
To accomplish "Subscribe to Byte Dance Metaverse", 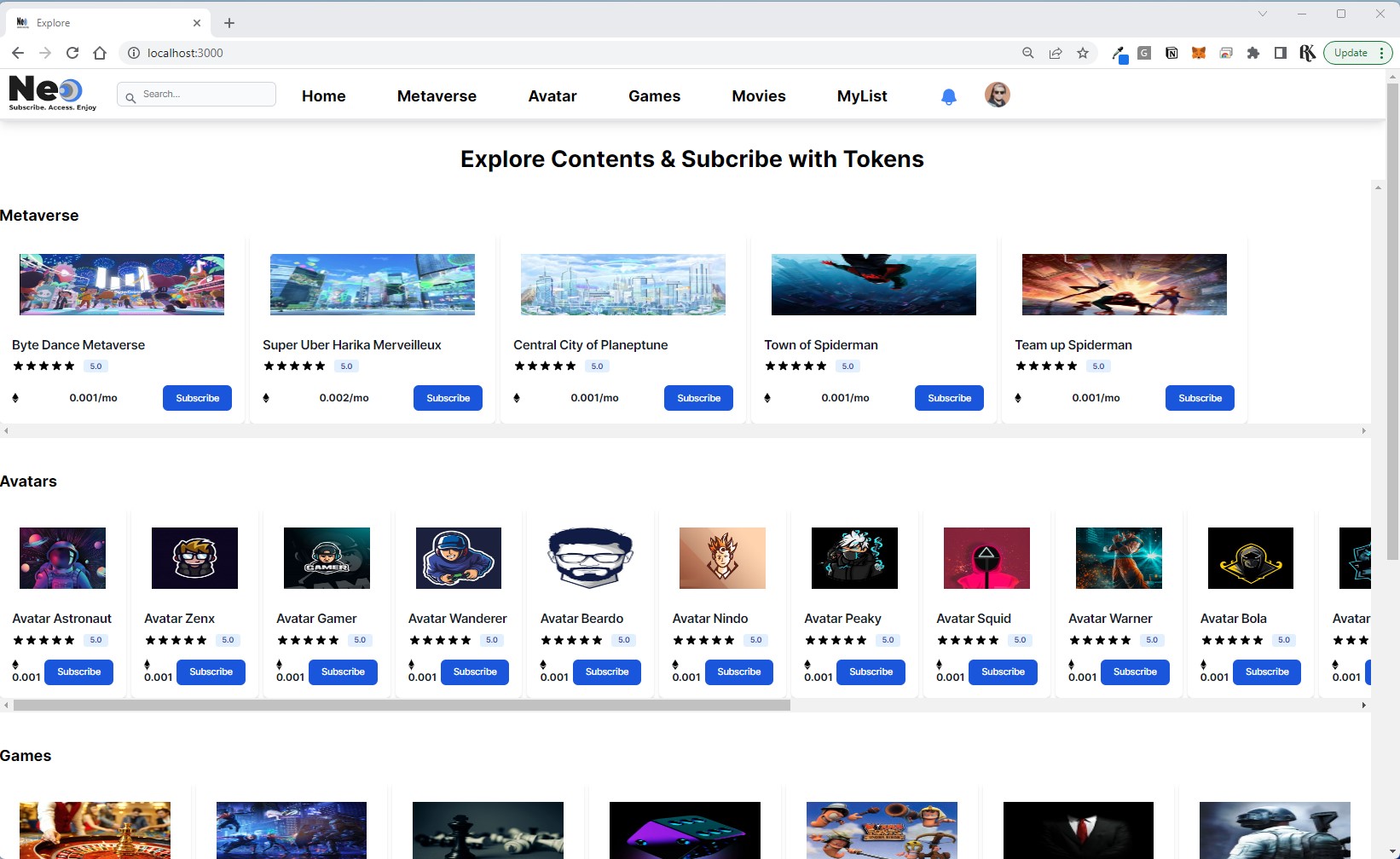I will [197, 398].
